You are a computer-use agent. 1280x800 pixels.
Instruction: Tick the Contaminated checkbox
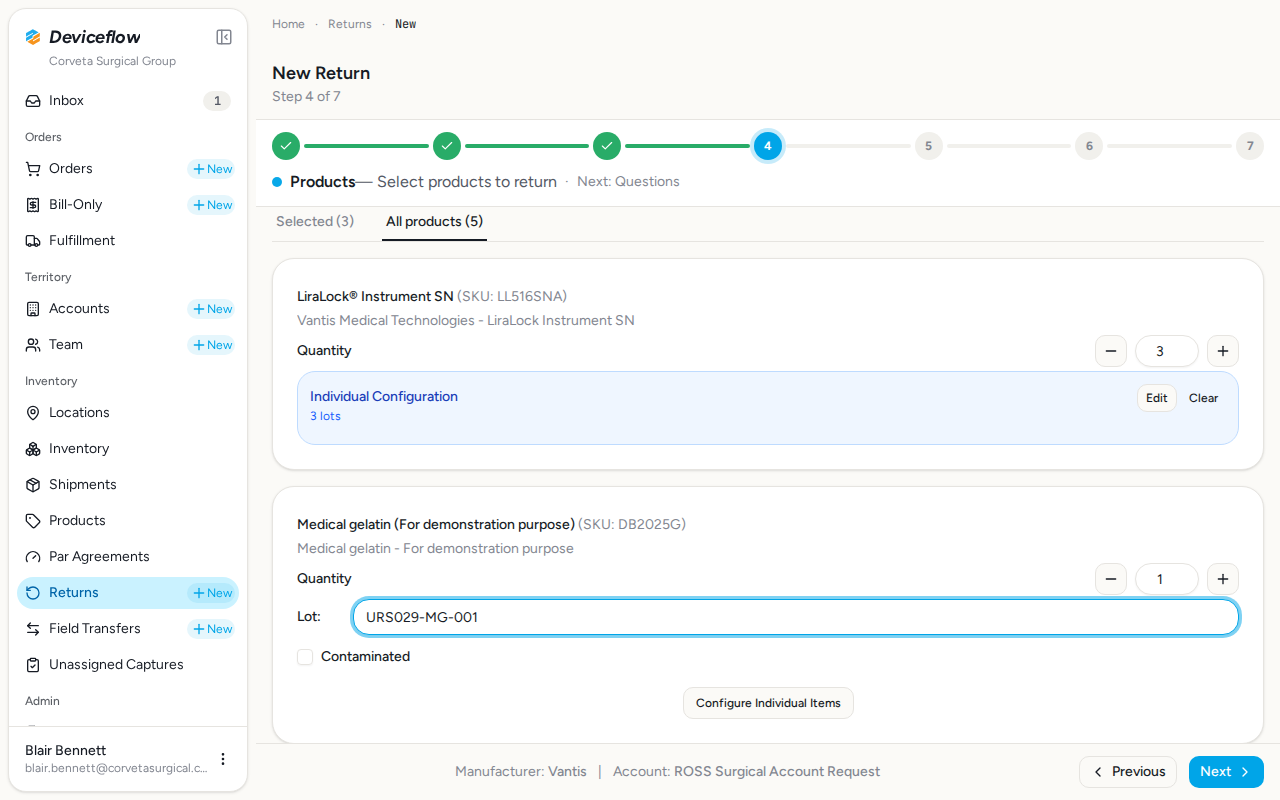coord(305,657)
